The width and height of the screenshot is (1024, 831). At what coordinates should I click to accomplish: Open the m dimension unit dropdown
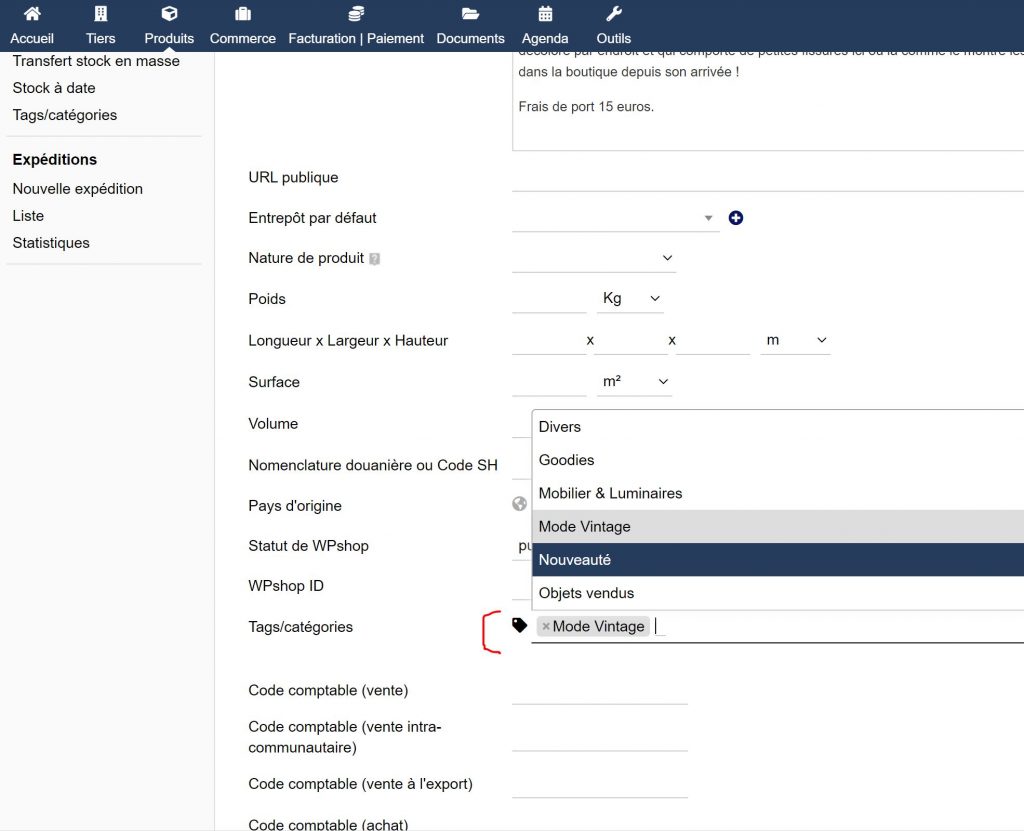point(822,340)
